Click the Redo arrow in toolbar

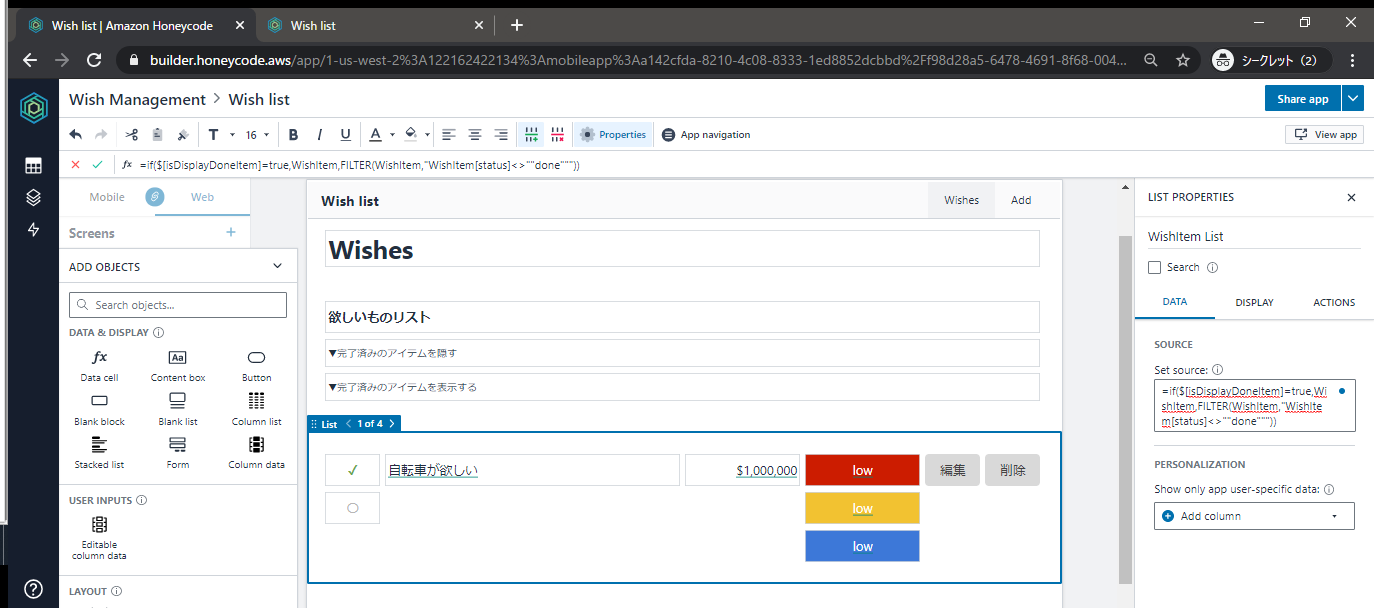click(101, 134)
